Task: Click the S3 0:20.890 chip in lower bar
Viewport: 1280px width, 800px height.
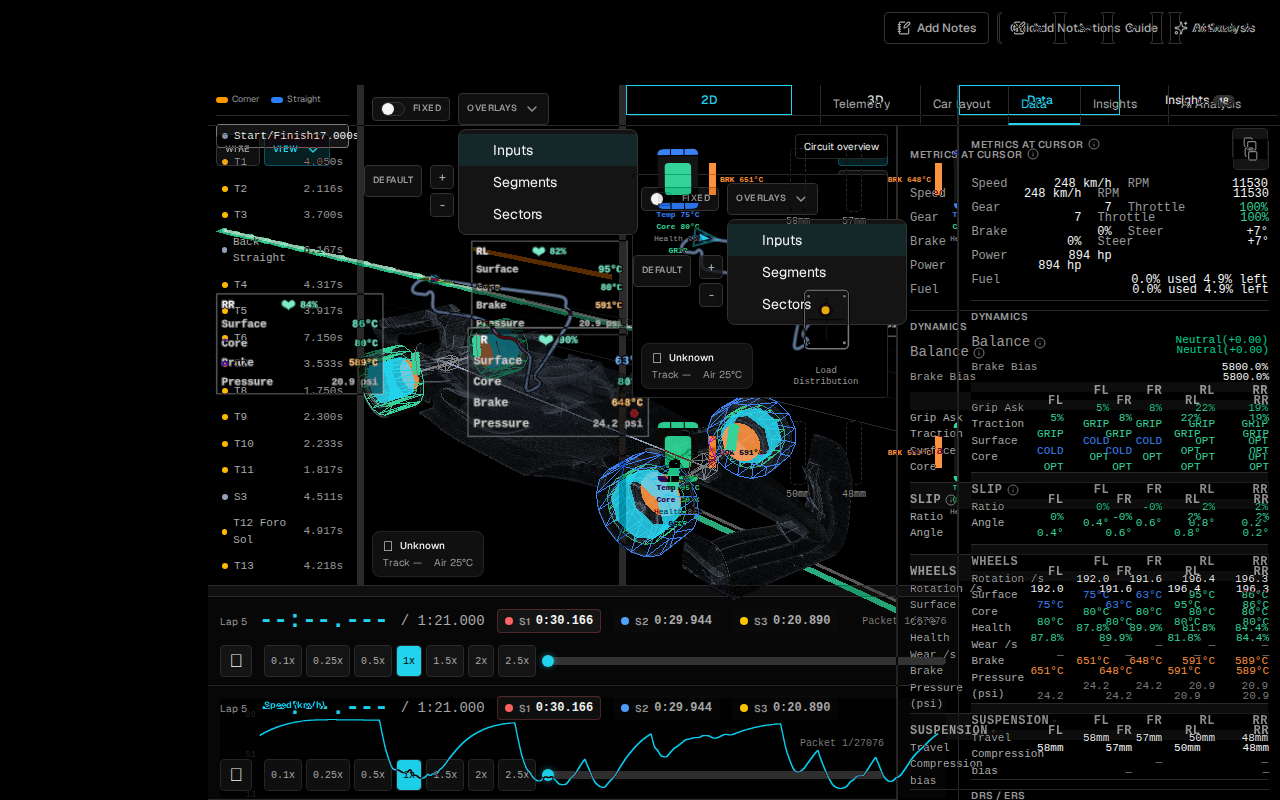Action: pos(785,707)
